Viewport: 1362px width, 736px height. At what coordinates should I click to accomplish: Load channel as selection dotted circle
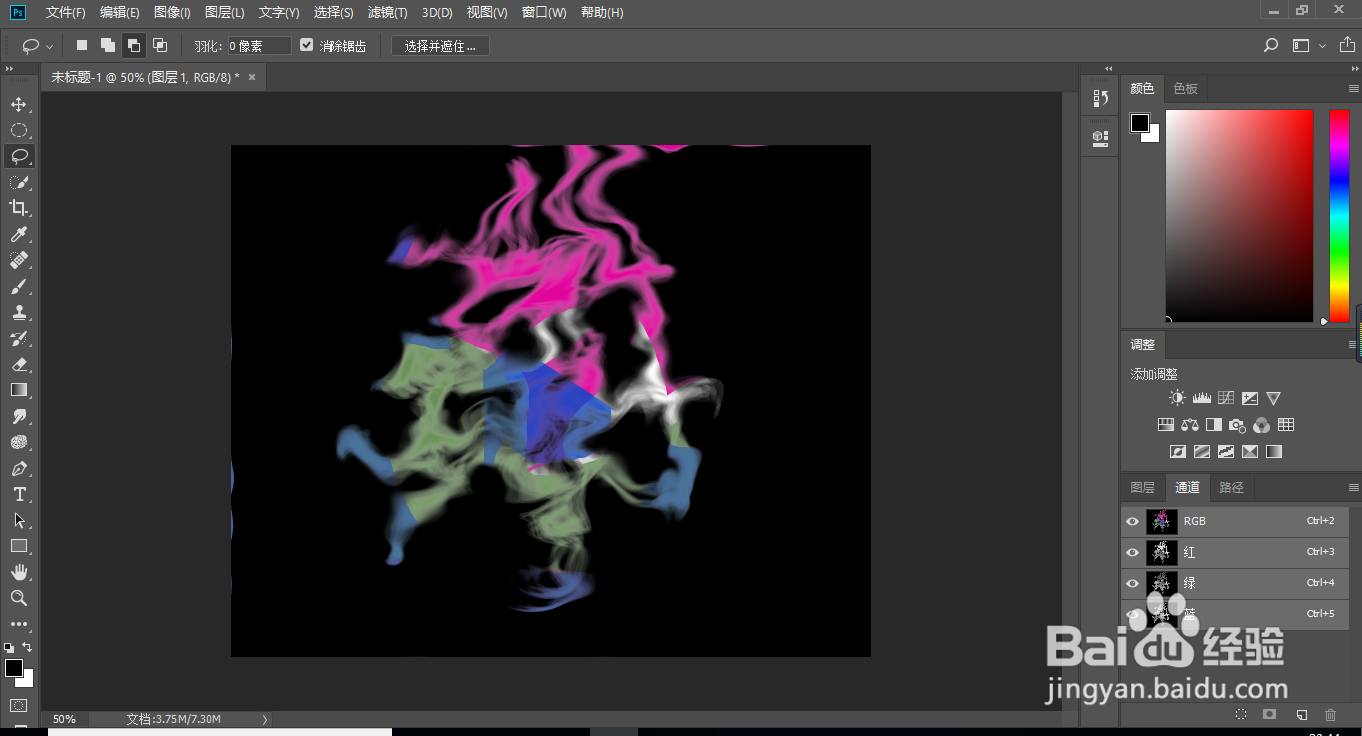click(x=1241, y=714)
